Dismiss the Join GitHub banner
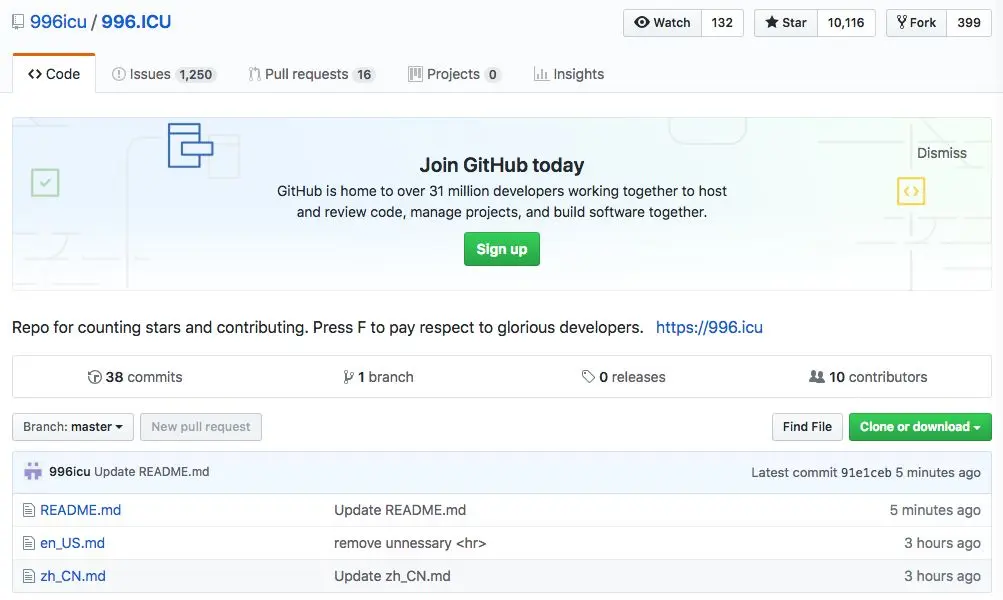Screen dimensions: 1003x600 coord(942,153)
